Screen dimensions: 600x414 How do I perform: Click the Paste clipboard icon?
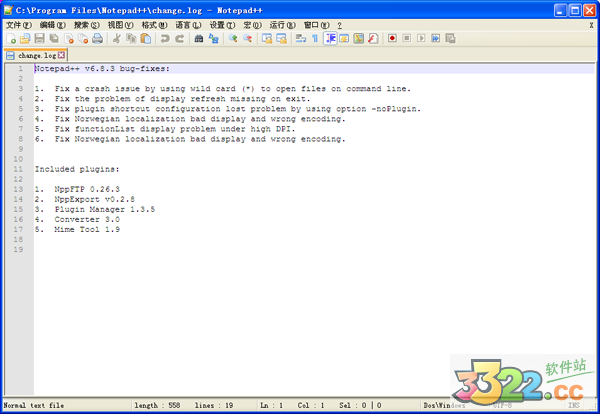click(146, 39)
